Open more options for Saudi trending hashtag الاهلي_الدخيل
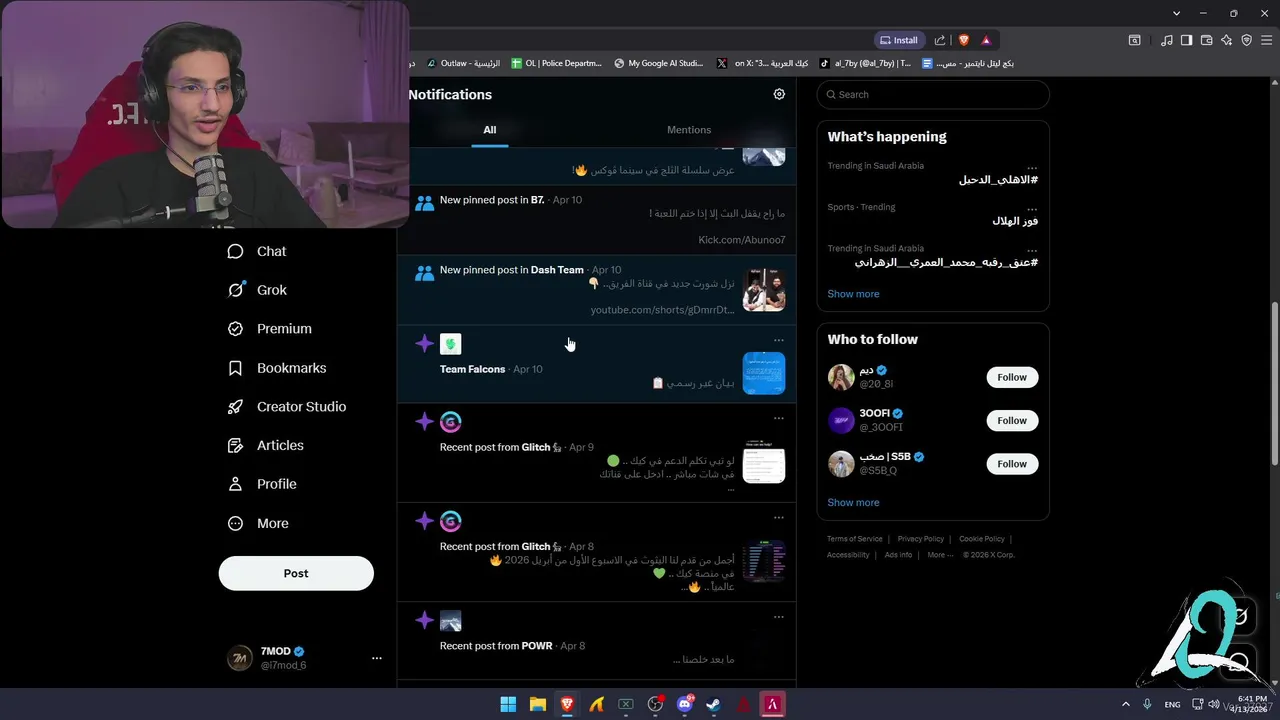Screen dimensions: 1280x720 click(1032, 166)
